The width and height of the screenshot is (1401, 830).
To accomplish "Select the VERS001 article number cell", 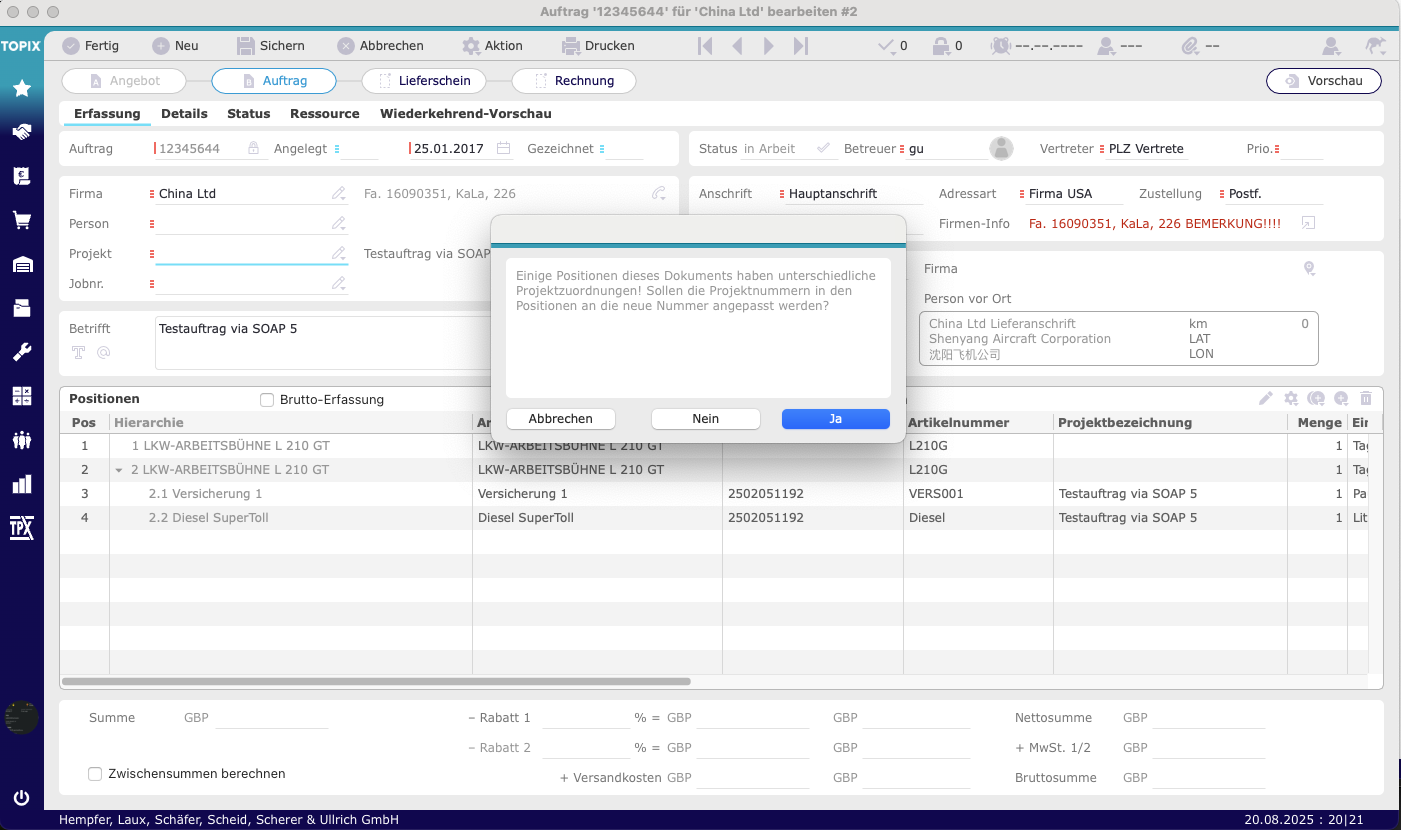I will pos(979,494).
